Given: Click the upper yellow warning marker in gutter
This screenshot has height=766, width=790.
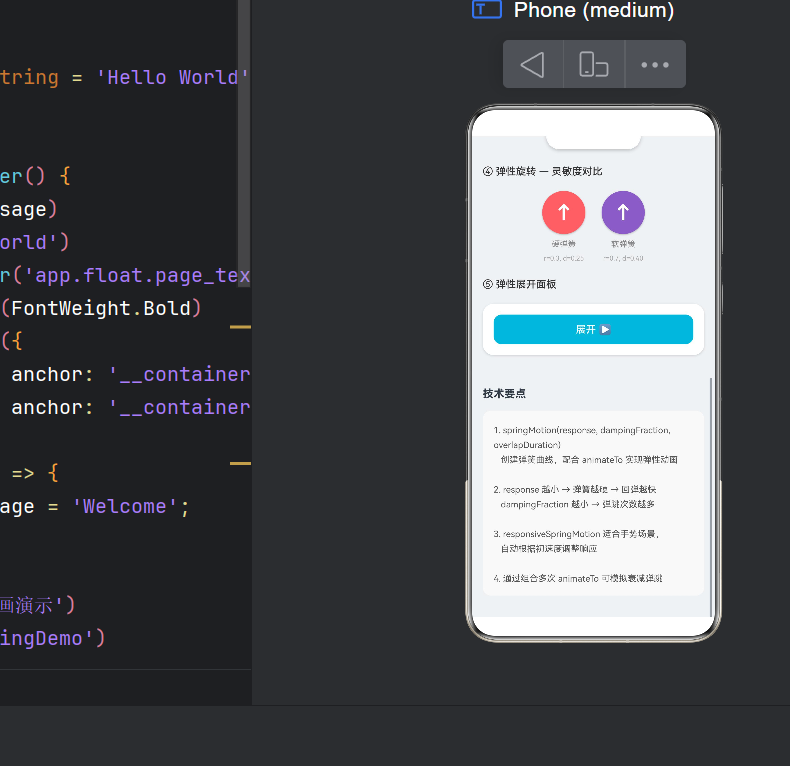Looking at the screenshot, I should pyautogui.click(x=240, y=327).
